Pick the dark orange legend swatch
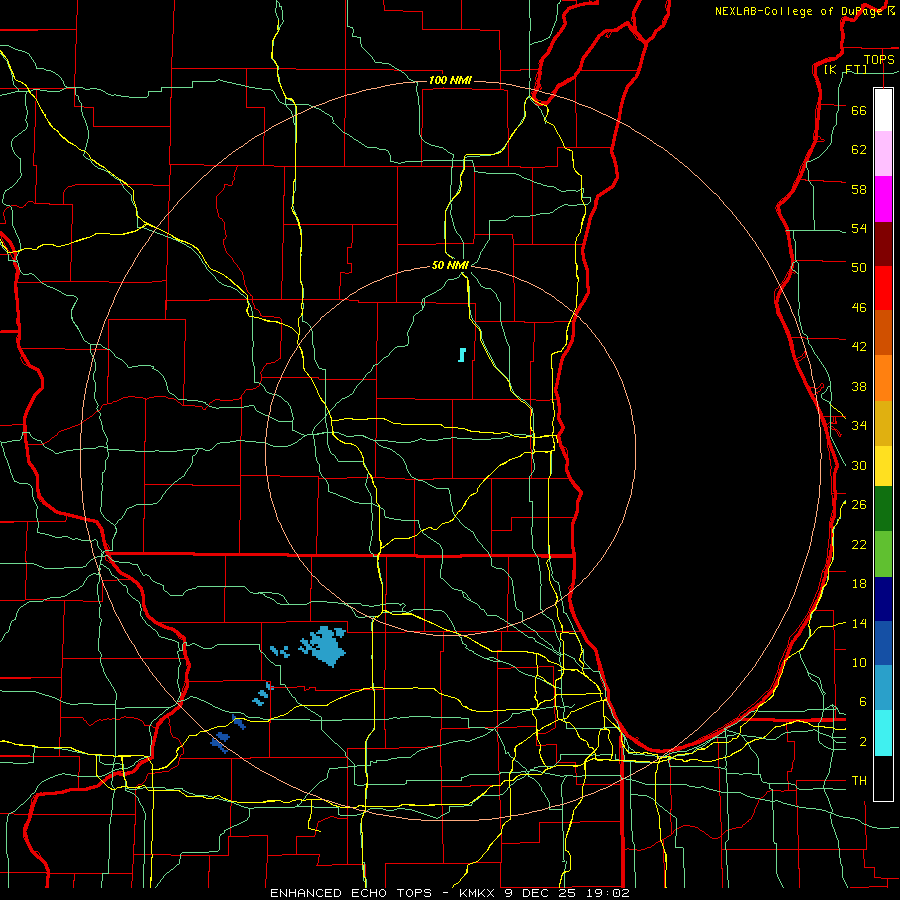 pos(883,332)
